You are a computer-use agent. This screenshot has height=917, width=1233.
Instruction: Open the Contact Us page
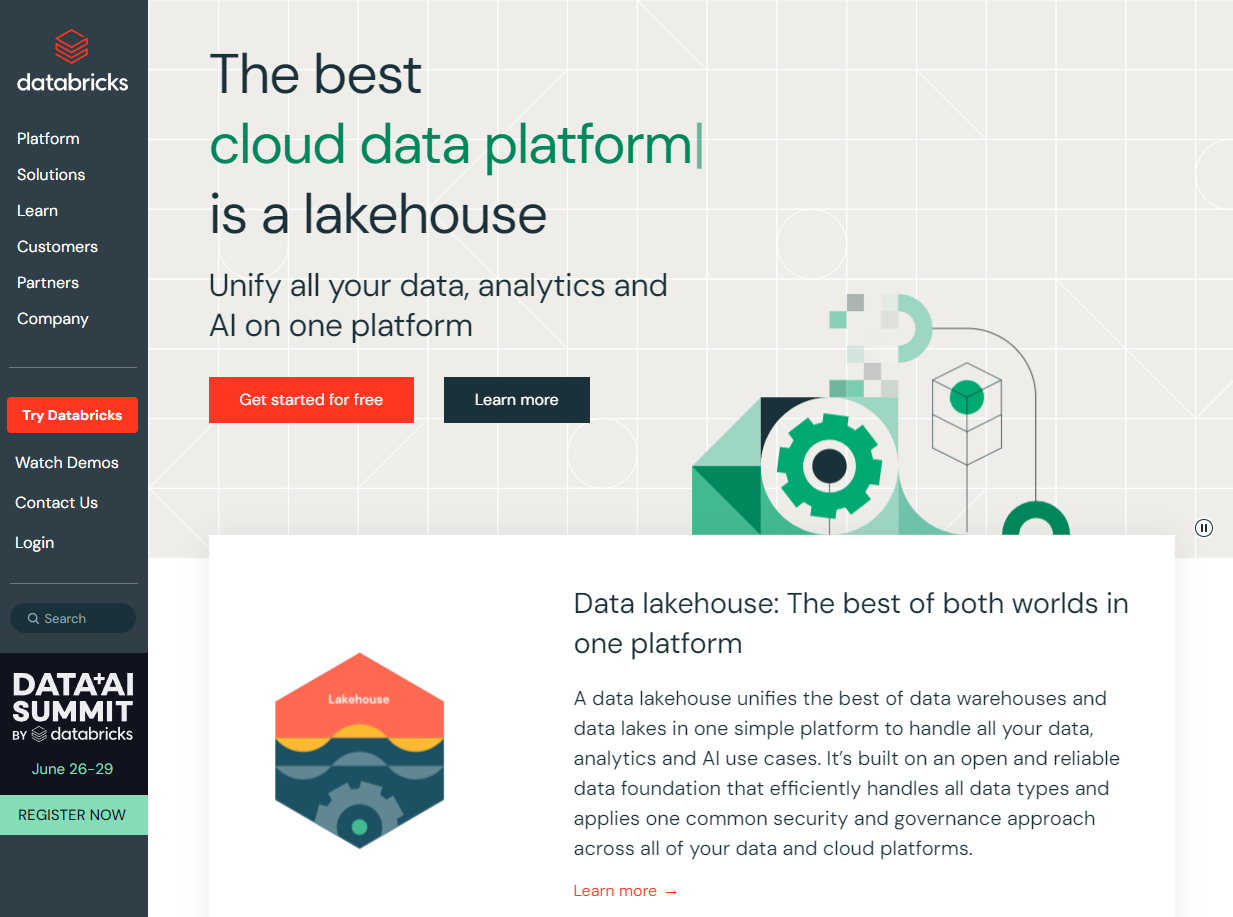(x=56, y=503)
